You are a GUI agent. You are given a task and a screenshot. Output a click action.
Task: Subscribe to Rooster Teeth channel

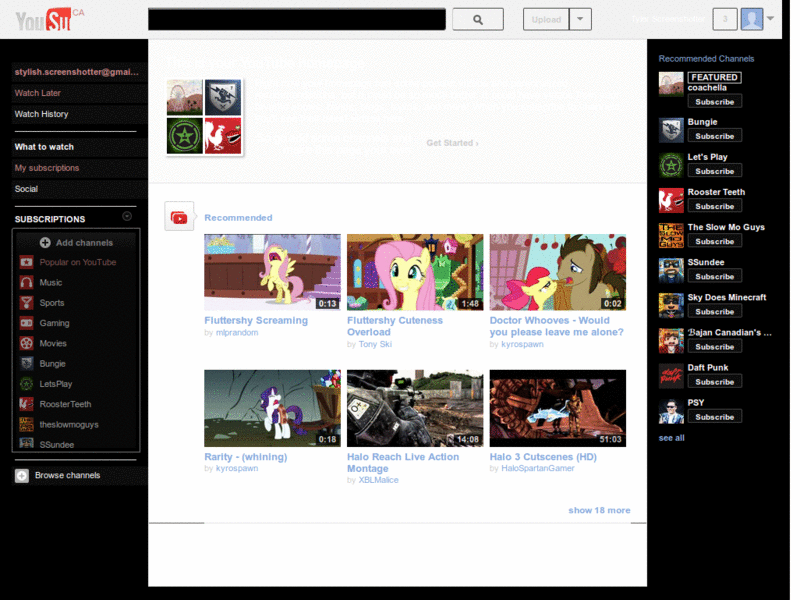click(x=714, y=206)
